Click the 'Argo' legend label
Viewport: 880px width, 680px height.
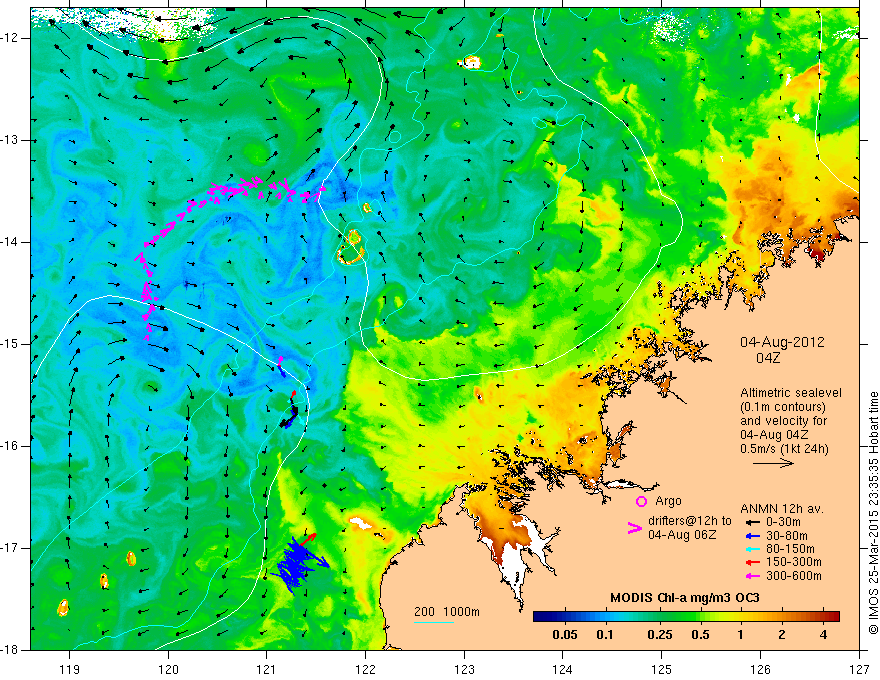coord(668,501)
